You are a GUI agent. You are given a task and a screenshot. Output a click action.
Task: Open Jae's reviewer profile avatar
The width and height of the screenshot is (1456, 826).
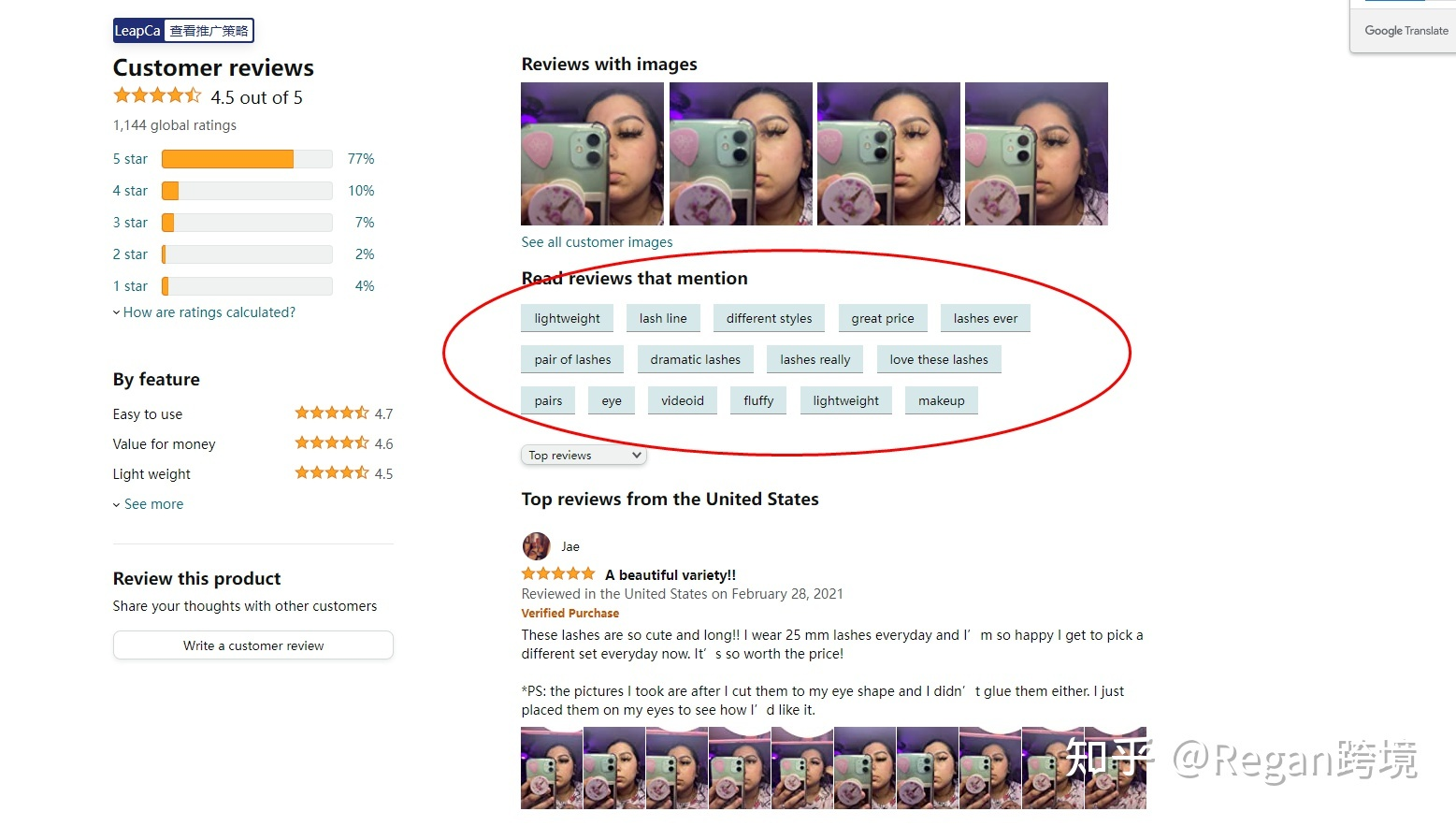536,546
